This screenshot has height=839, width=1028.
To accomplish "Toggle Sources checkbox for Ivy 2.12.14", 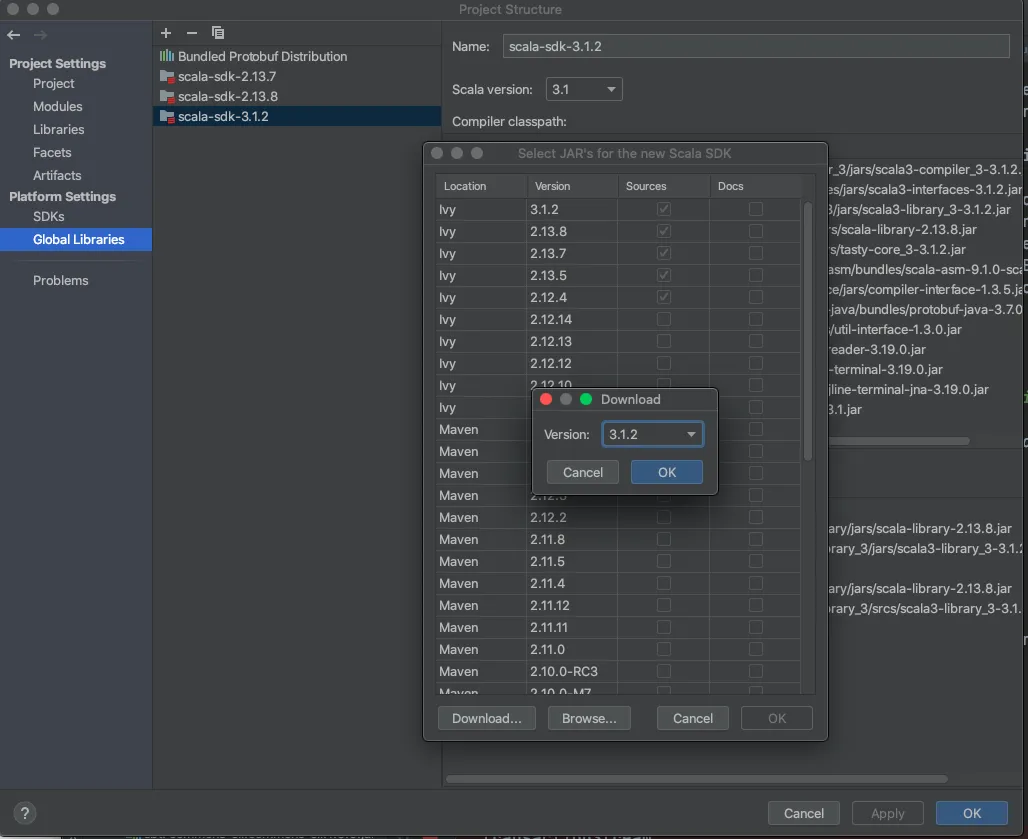I will 663,319.
